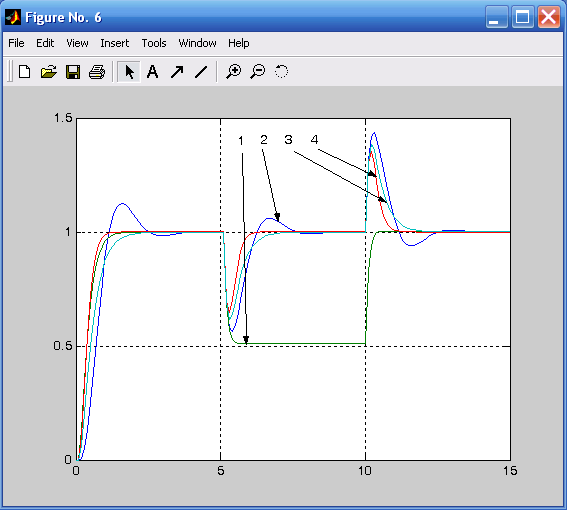Open a file with the folder icon
This screenshot has width=567, height=510.
48,72
